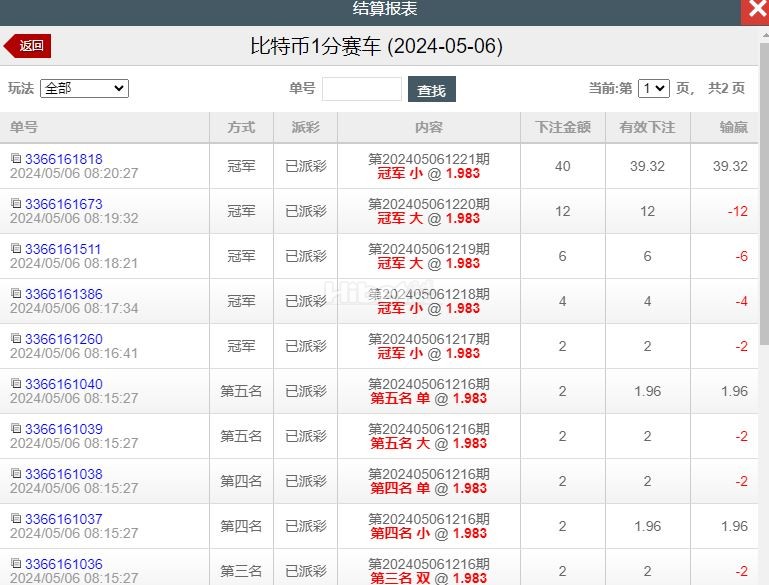The width and height of the screenshot is (769, 585).
Task: Click the 查找 search button
Action: coord(432,89)
